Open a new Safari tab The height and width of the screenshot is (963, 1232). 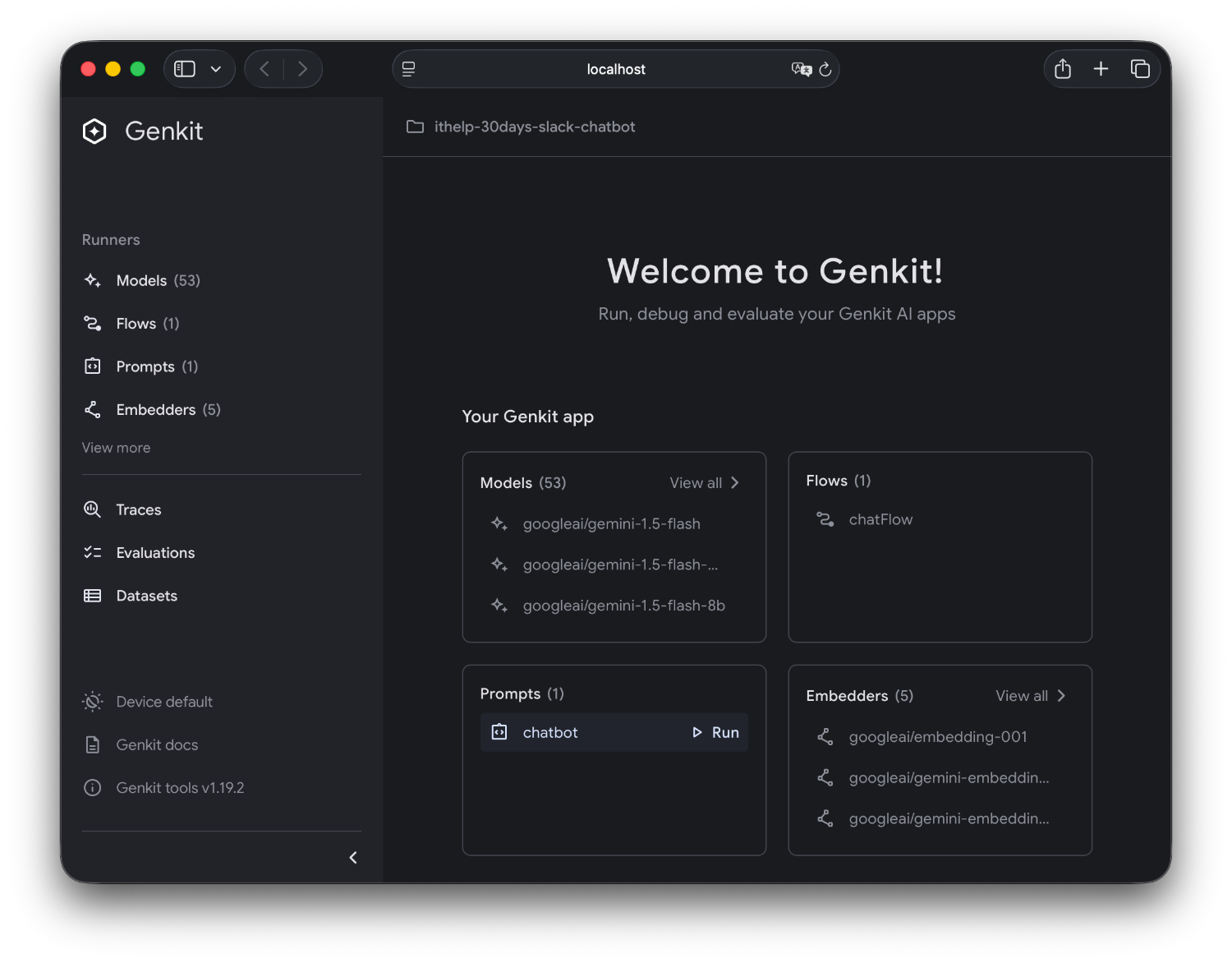1101,69
